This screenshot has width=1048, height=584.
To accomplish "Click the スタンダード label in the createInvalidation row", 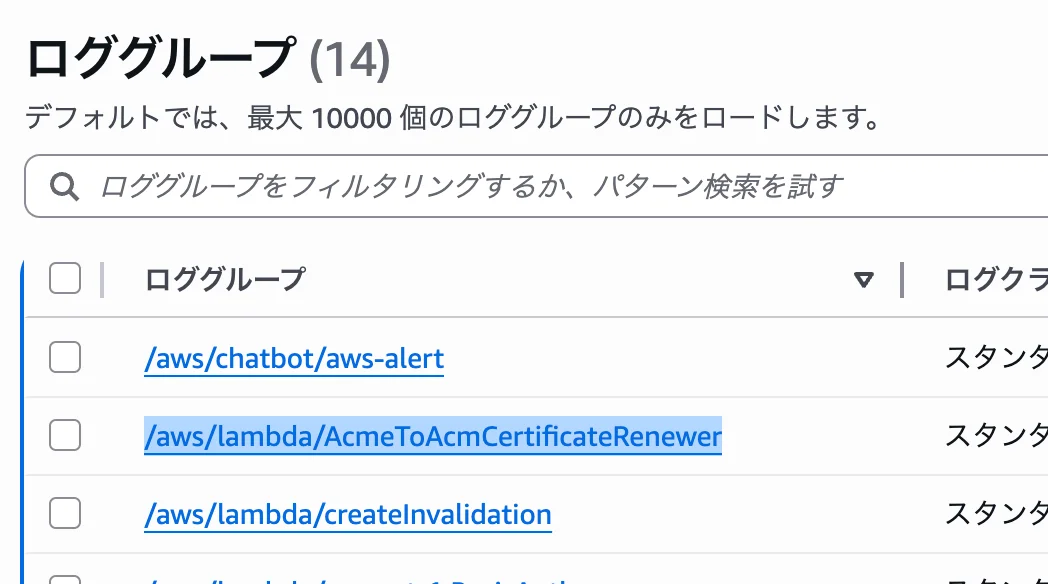I will pyautogui.click(x=995, y=514).
